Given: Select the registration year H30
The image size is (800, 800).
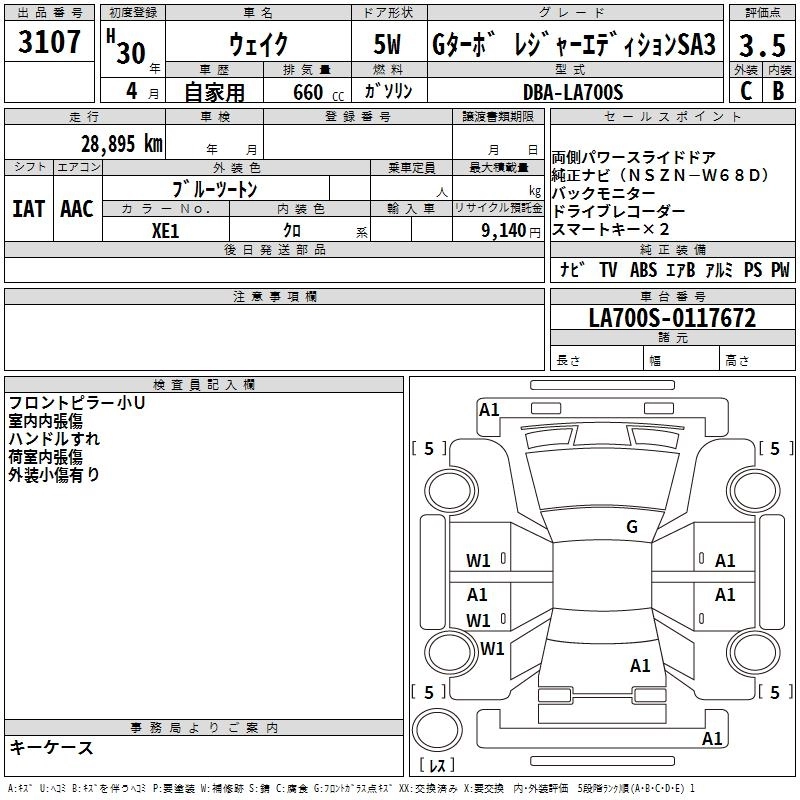Looking at the screenshot, I should coord(126,47).
